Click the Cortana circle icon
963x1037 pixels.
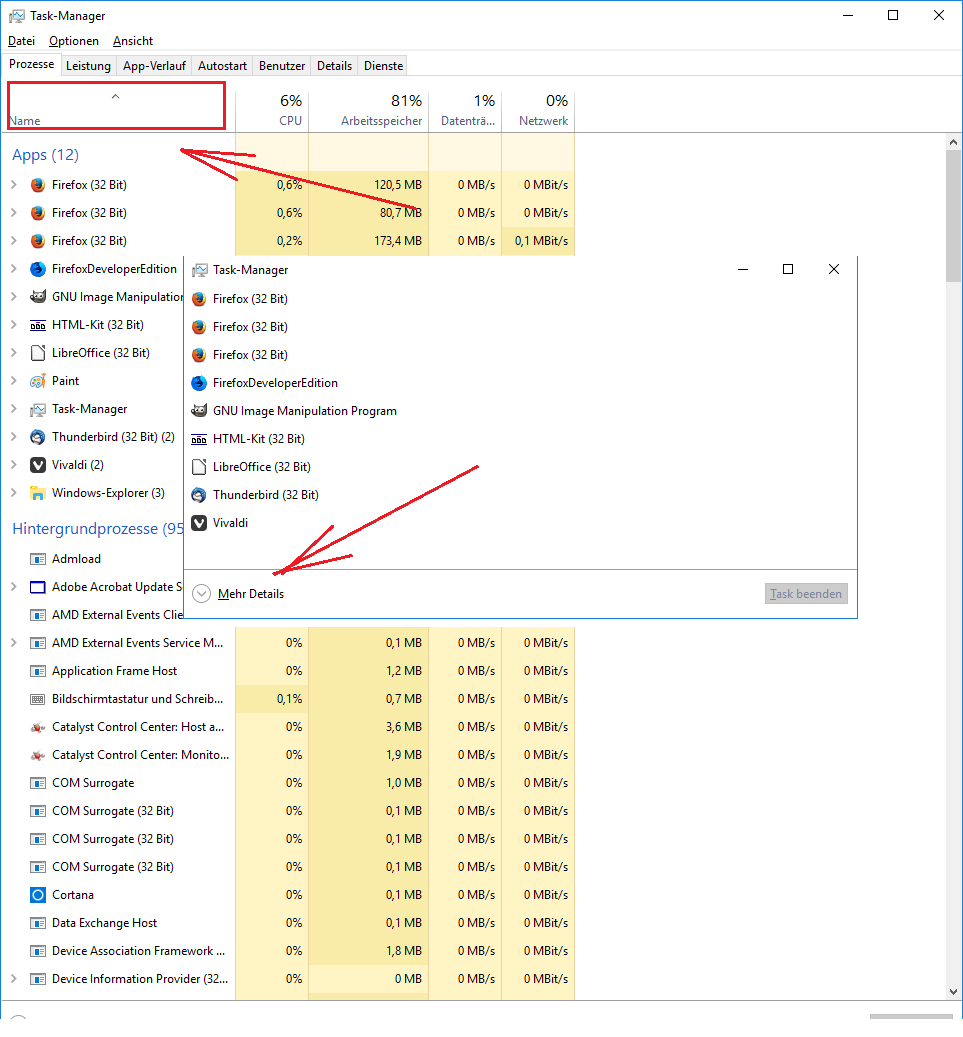(38, 895)
